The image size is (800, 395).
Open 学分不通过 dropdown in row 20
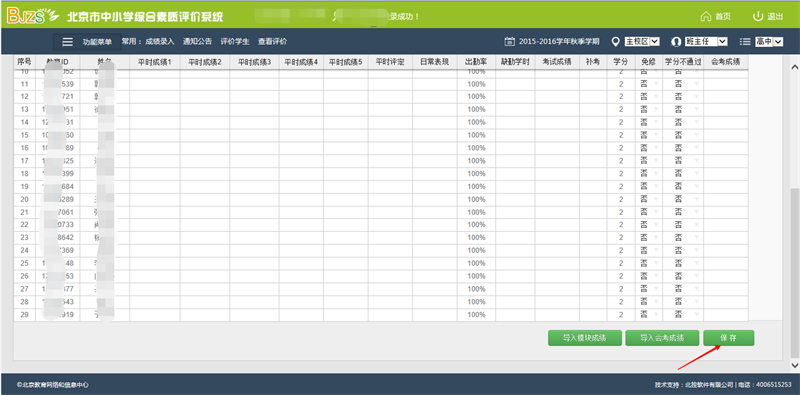point(683,199)
